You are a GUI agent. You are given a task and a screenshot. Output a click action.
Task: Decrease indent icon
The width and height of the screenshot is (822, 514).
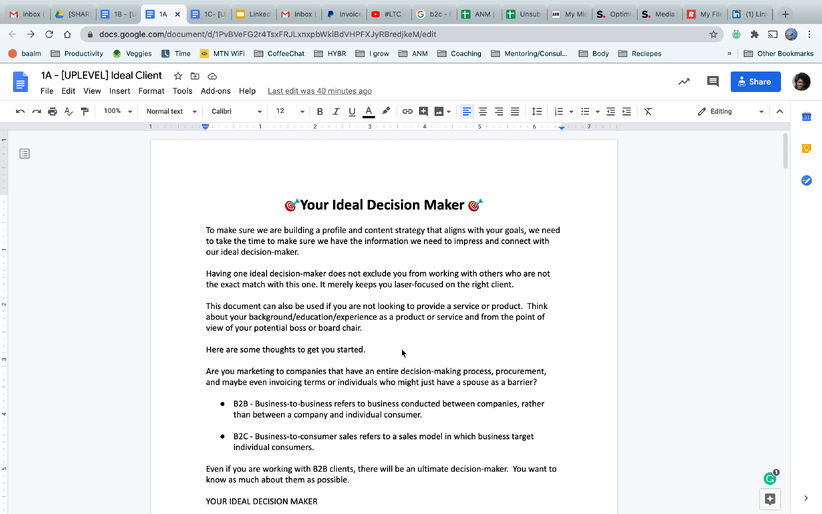click(x=611, y=111)
